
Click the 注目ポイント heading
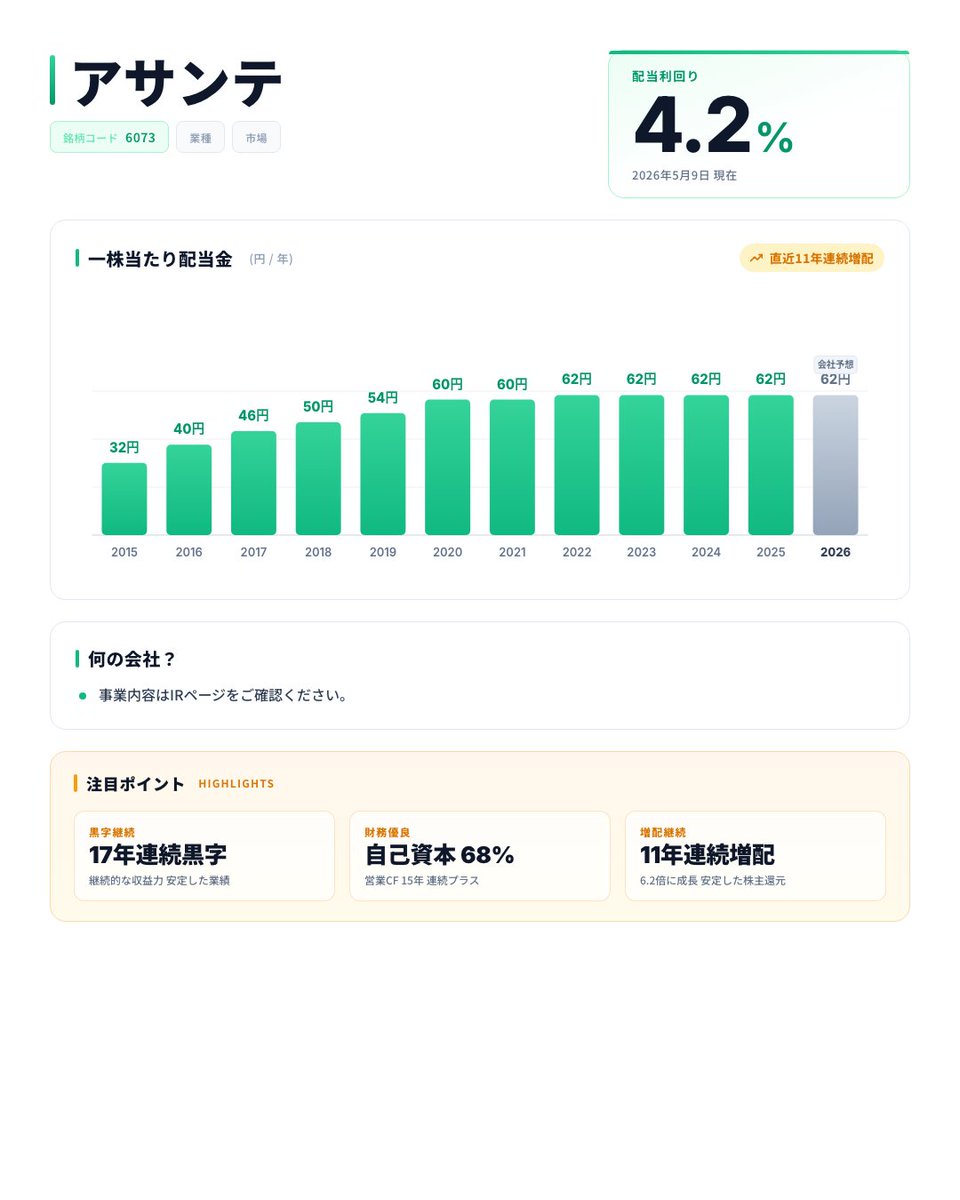pos(136,784)
